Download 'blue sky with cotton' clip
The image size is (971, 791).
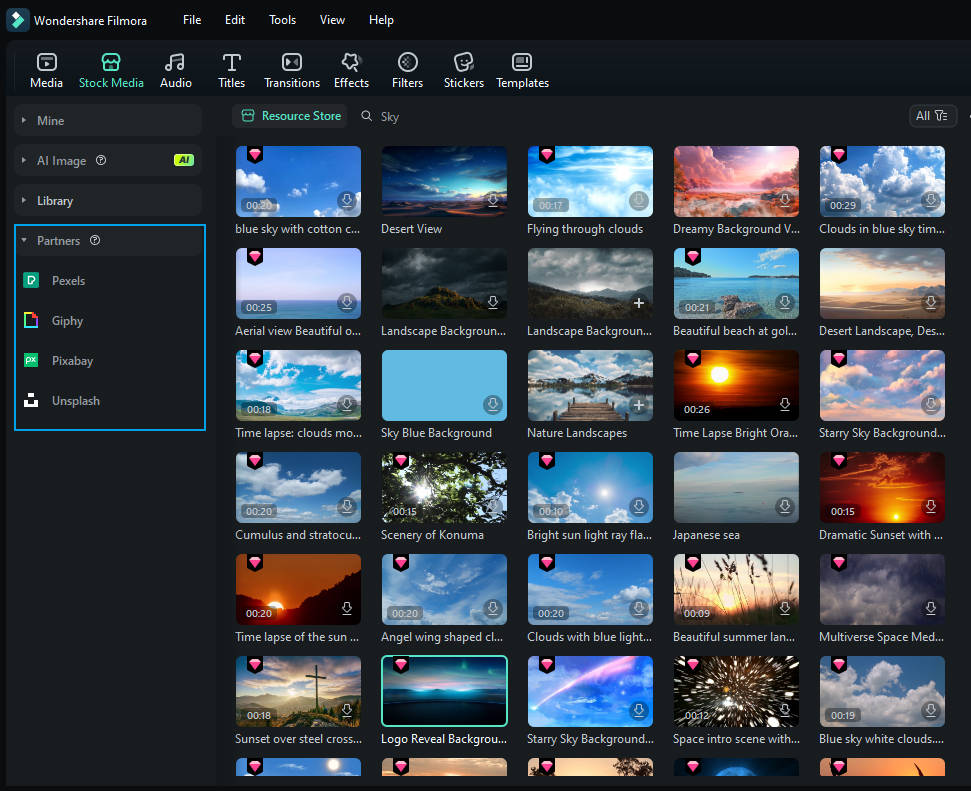[x=347, y=200]
